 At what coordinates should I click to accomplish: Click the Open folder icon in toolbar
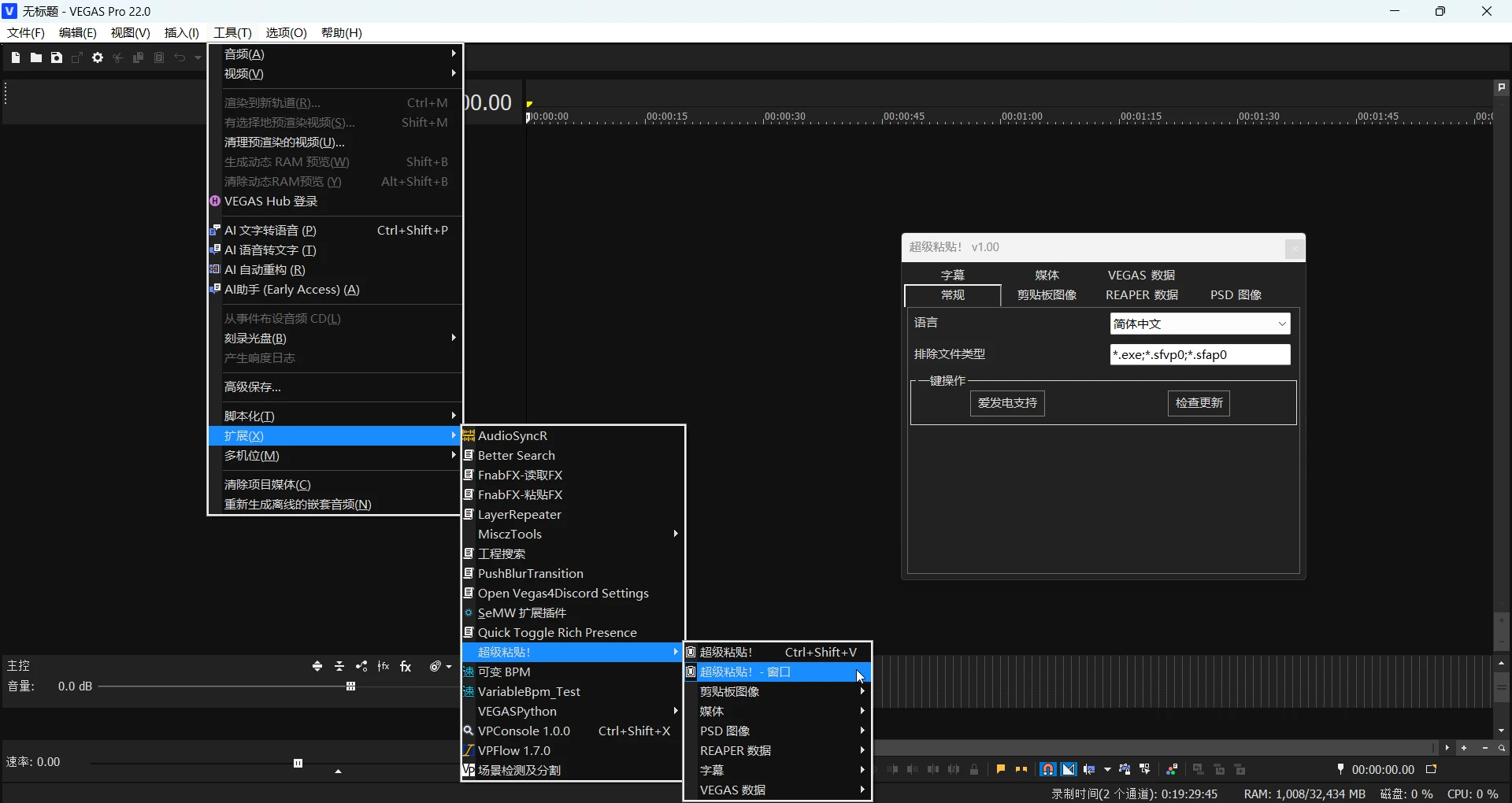coord(36,58)
